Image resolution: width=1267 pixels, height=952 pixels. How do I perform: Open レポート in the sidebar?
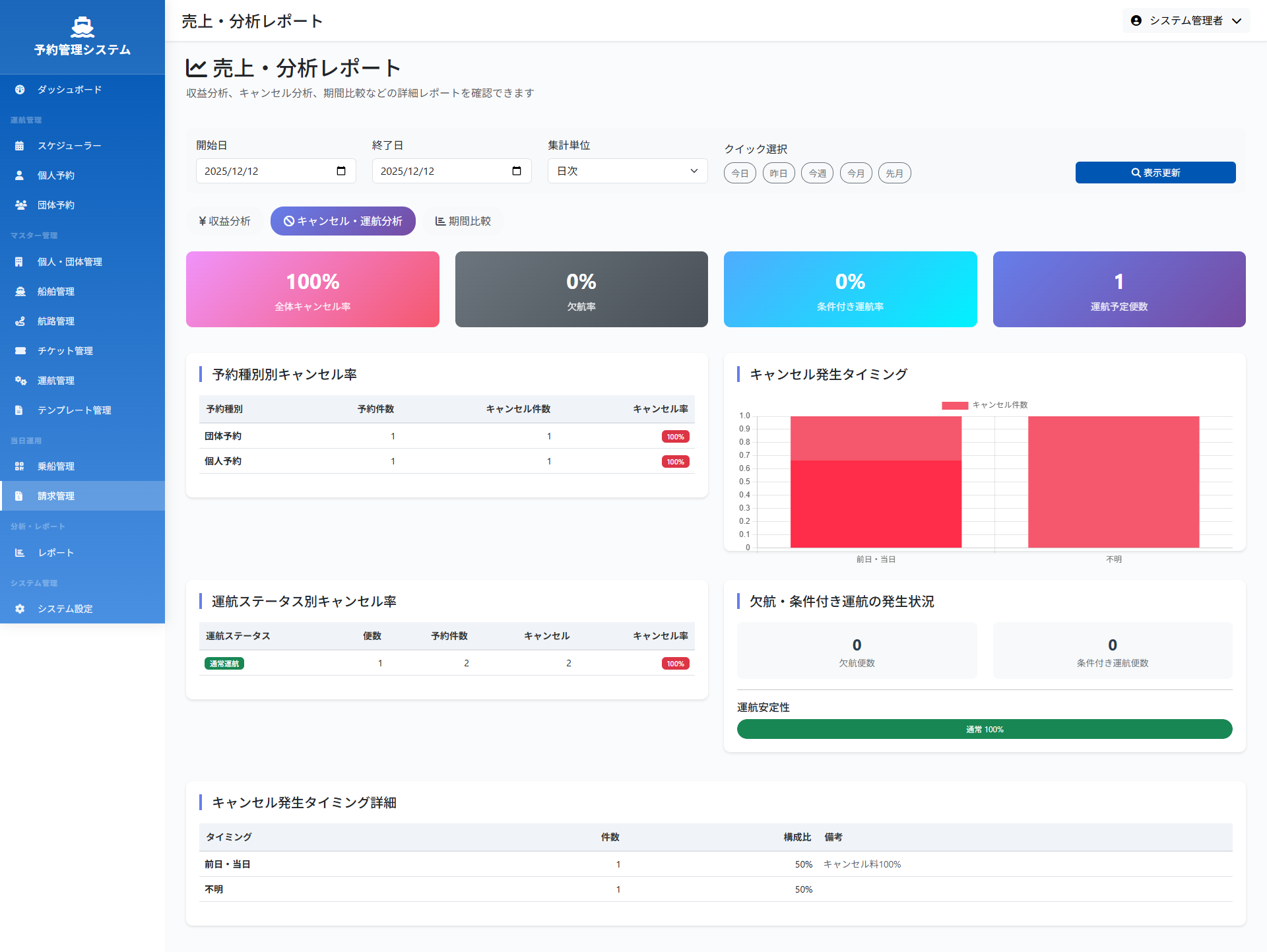click(x=55, y=553)
